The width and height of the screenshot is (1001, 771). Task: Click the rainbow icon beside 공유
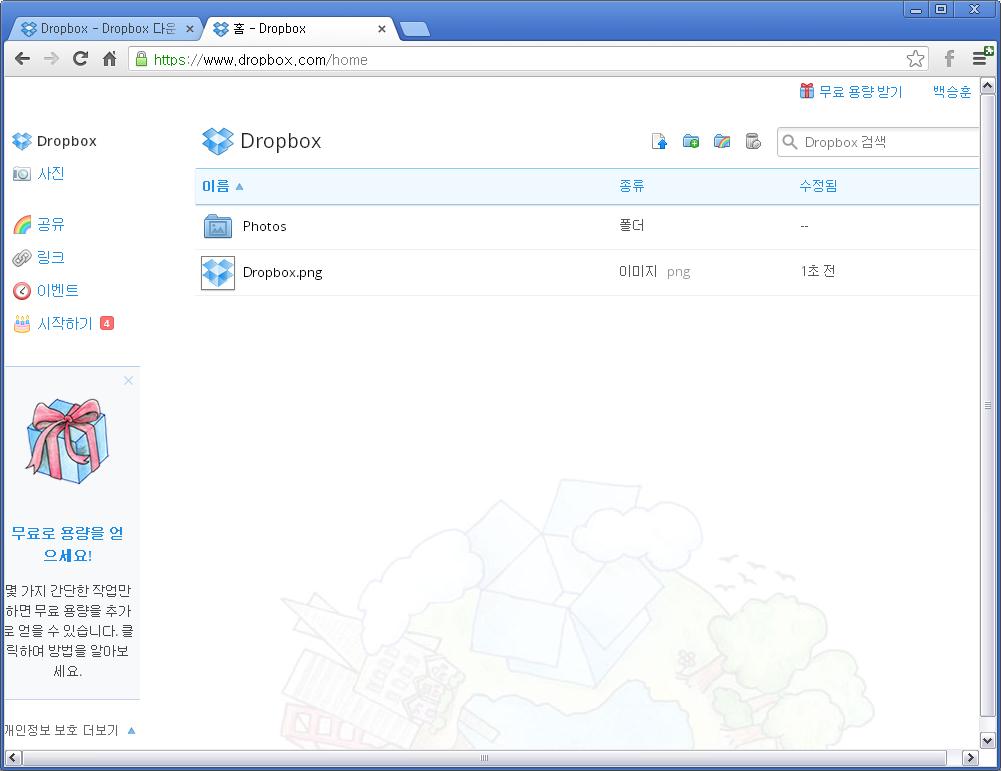click(22, 225)
